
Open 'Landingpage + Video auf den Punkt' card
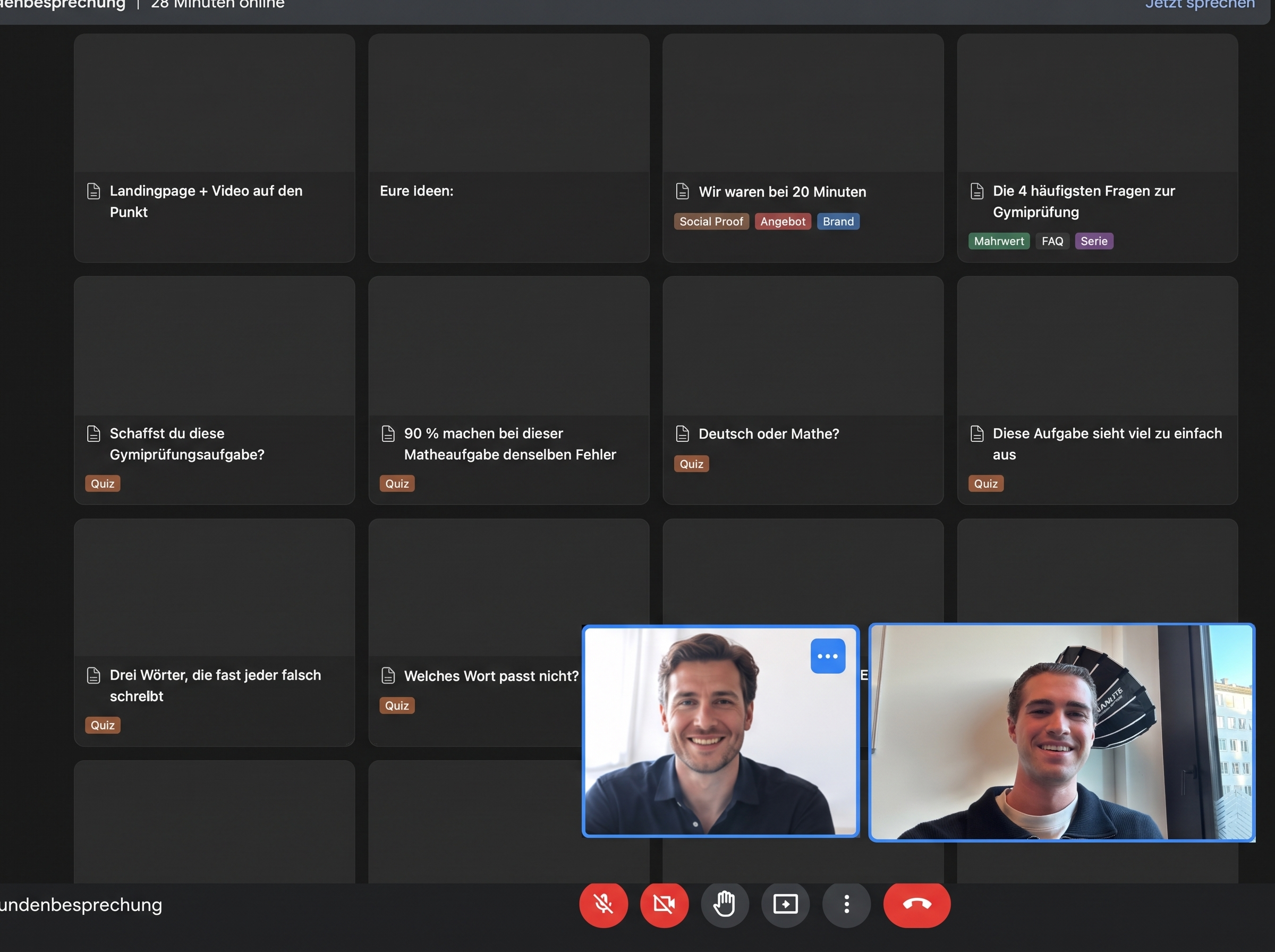[x=214, y=148]
